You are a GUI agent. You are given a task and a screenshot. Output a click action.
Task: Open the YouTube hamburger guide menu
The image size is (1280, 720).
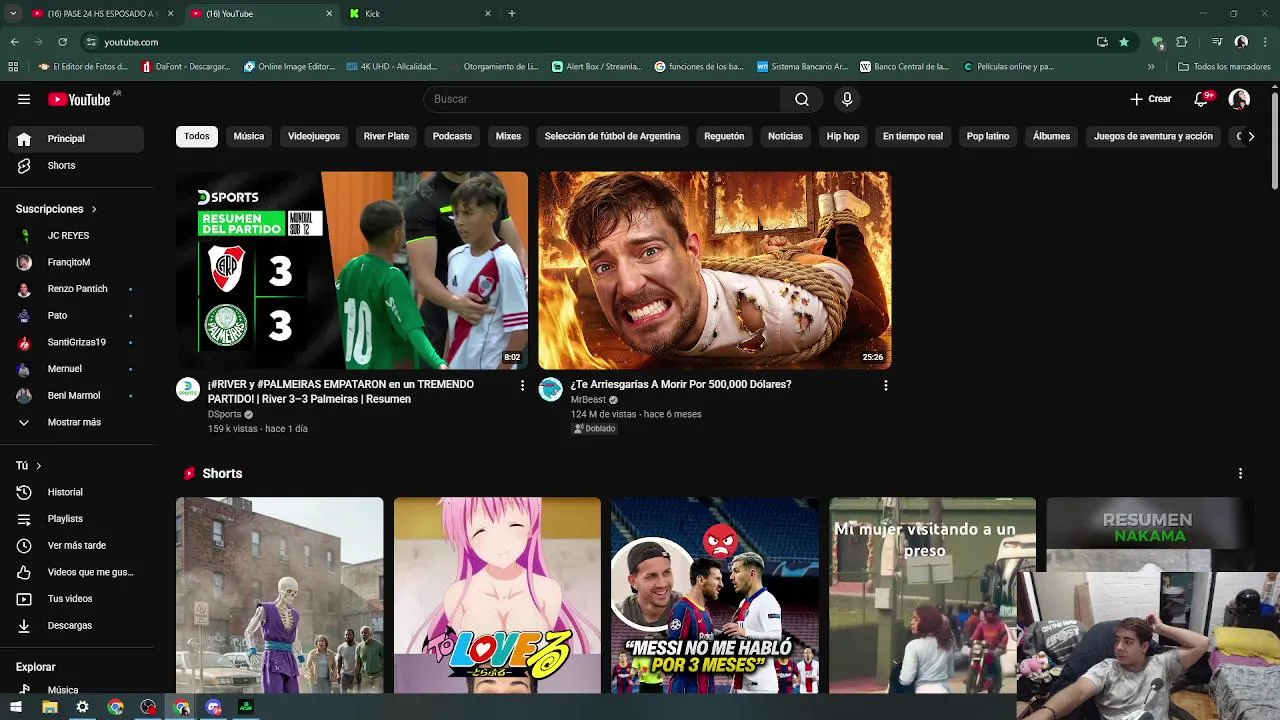(x=24, y=99)
